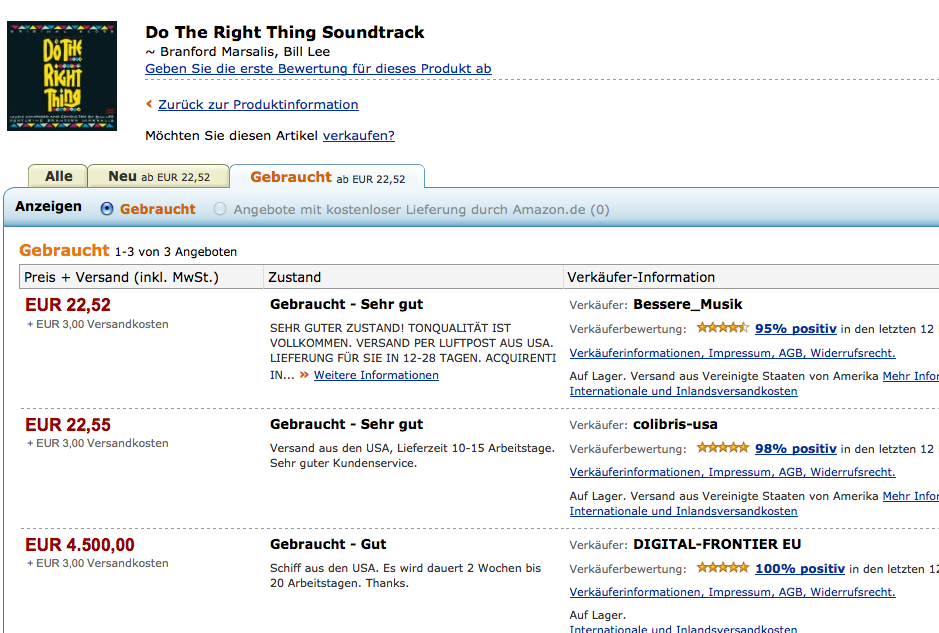Viewport: 939px width, 633px height.
Task: Click DIGITAL-FRONTIER EU star rating
Action: [x=723, y=567]
